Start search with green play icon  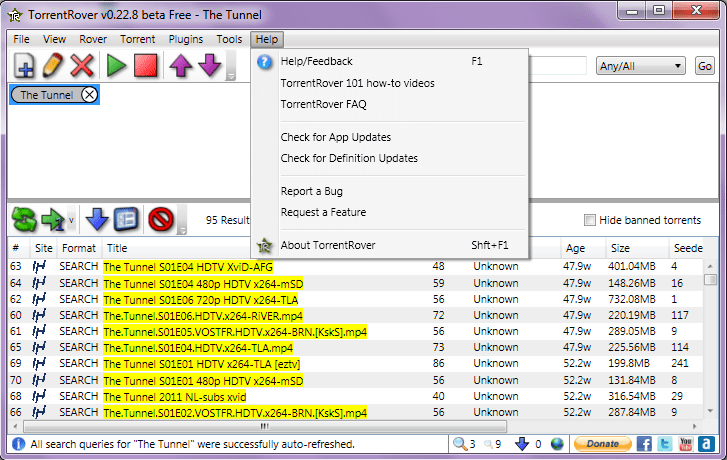pyautogui.click(x=116, y=65)
